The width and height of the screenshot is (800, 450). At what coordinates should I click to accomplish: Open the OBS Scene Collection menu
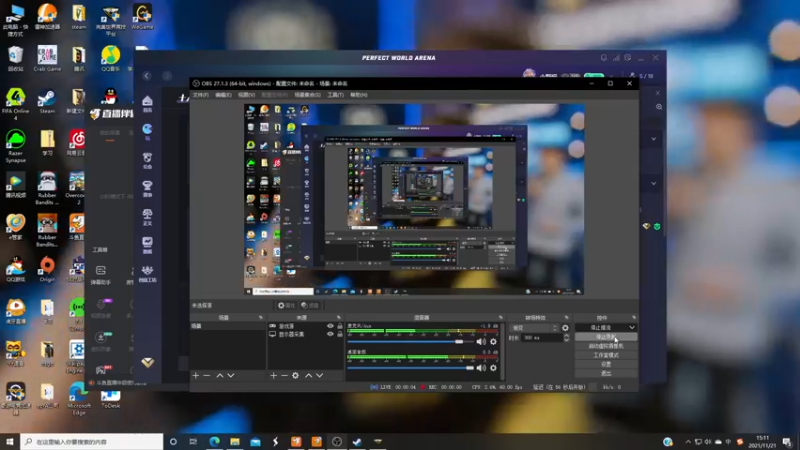[308, 95]
